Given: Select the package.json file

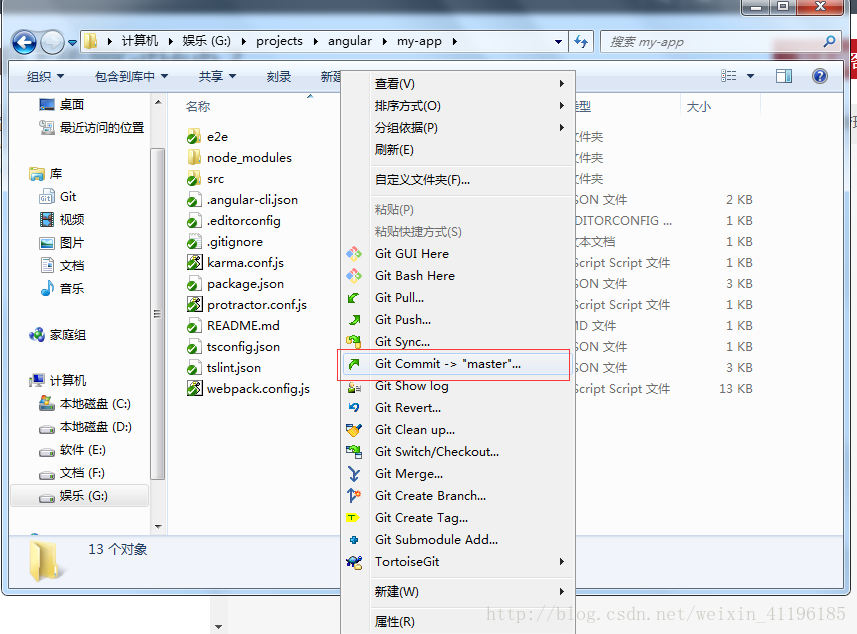Looking at the screenshot, I should 236,284.
